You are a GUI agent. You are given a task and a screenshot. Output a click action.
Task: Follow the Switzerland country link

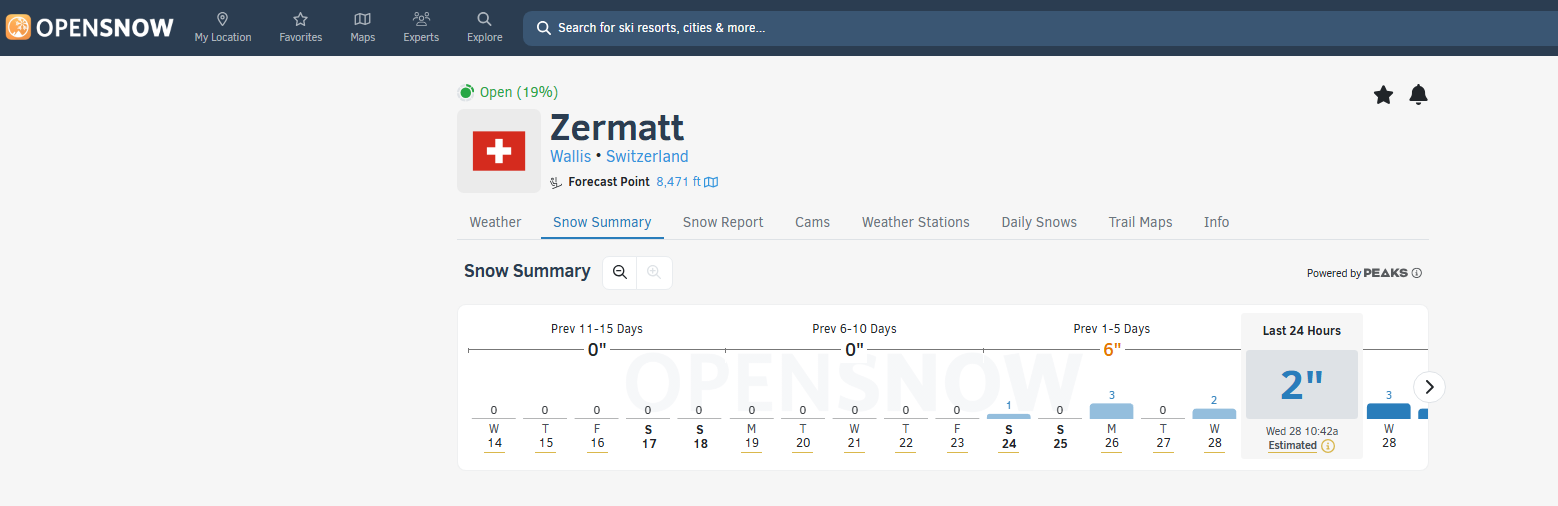[647, 157]
